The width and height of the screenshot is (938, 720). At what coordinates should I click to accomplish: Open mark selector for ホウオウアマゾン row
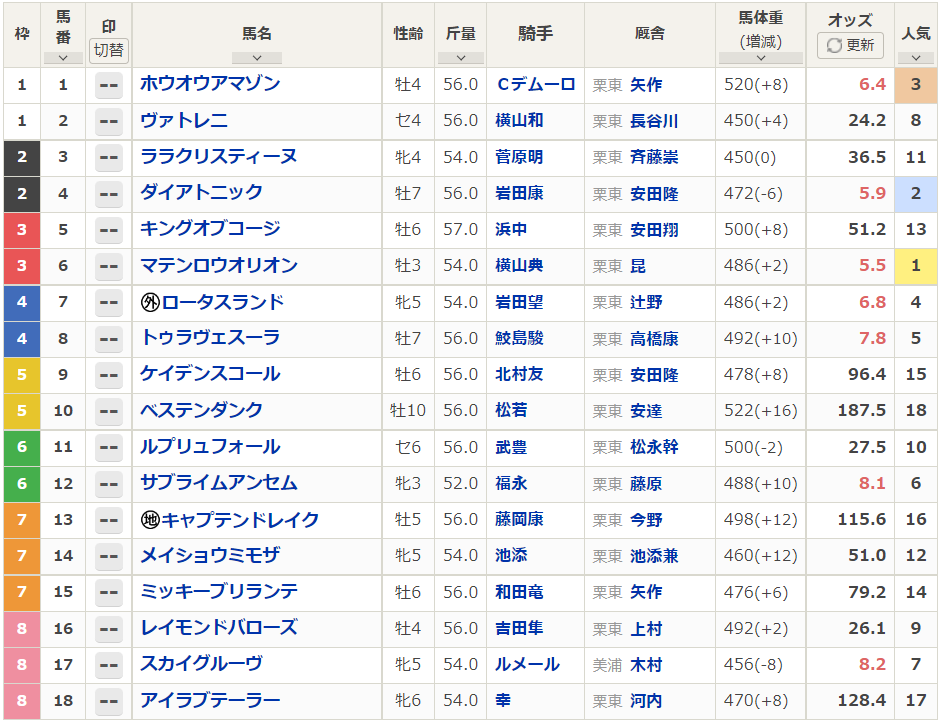click(x=109, y=86)
